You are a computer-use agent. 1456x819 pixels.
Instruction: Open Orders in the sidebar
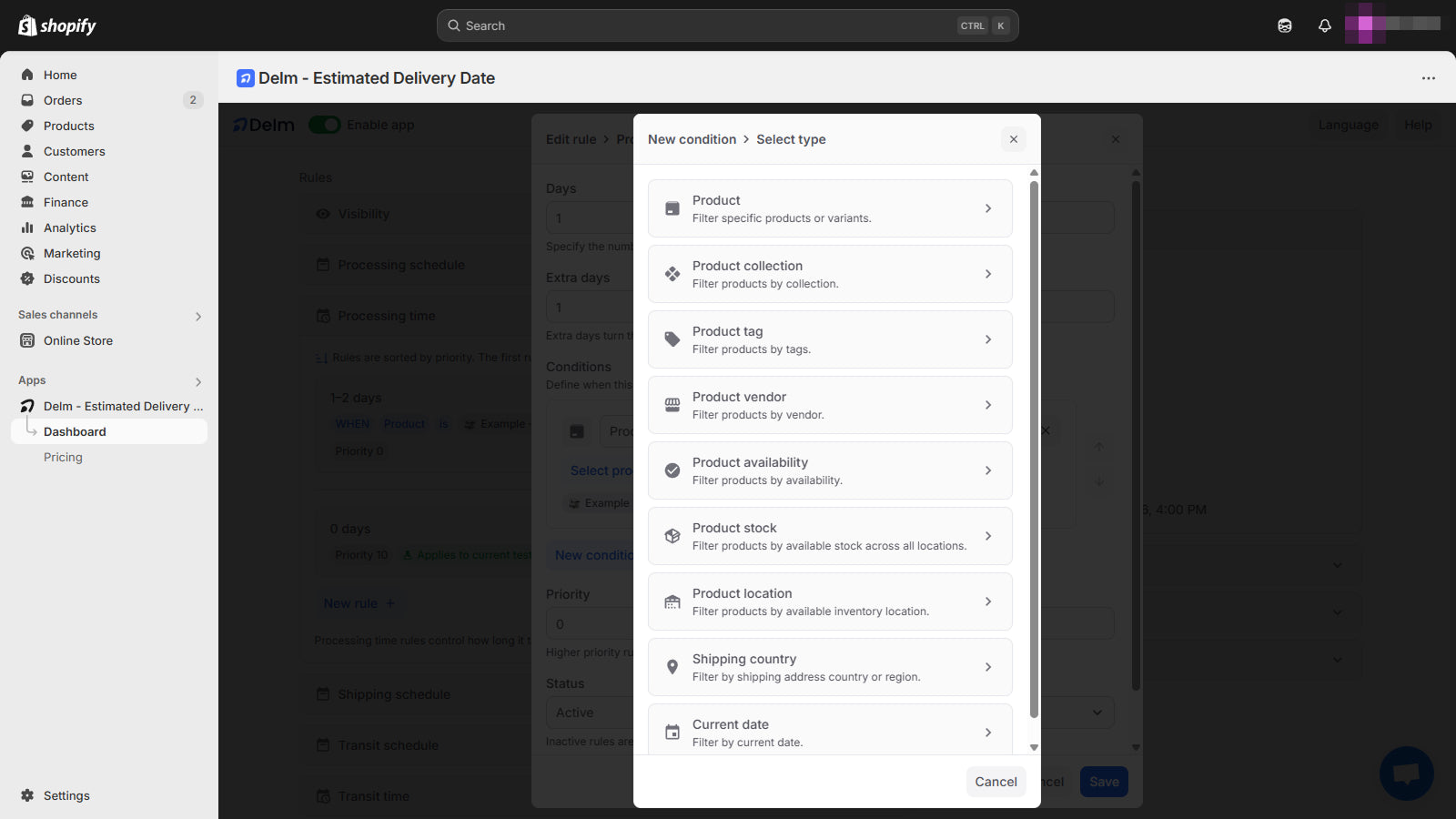tap(109, 100)
